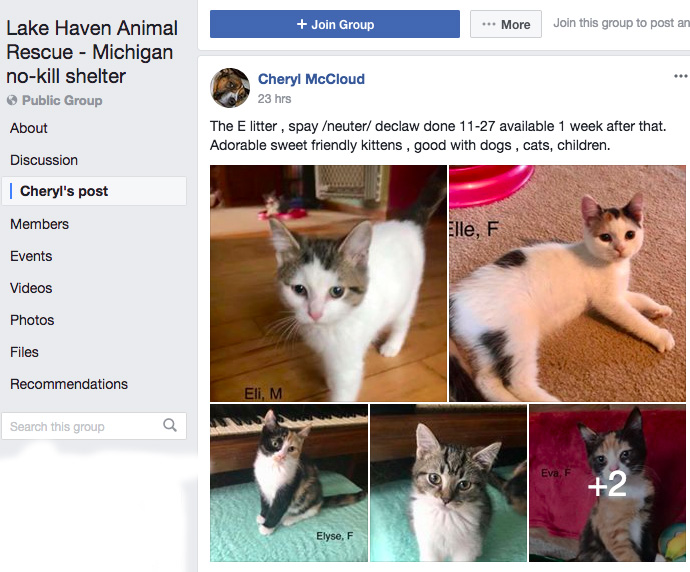Open group Photos section

click(x=32, y=320)
